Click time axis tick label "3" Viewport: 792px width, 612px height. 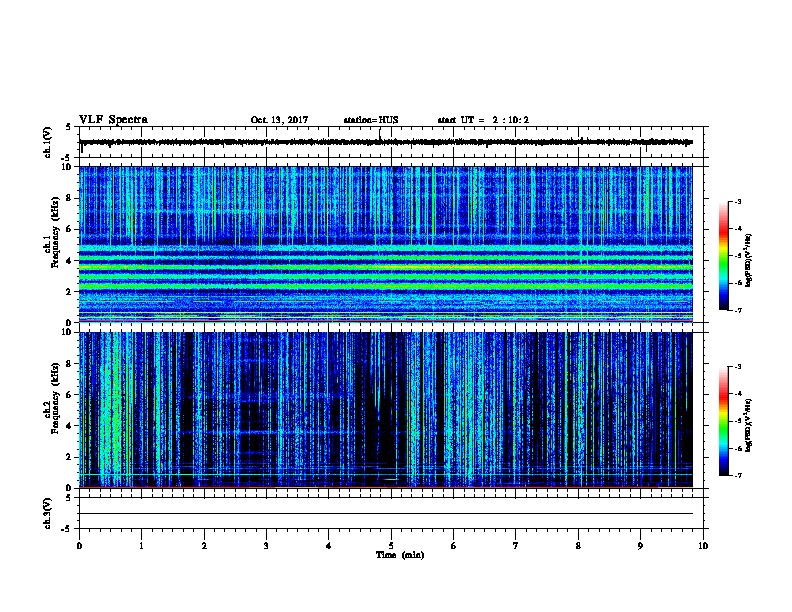266,545
